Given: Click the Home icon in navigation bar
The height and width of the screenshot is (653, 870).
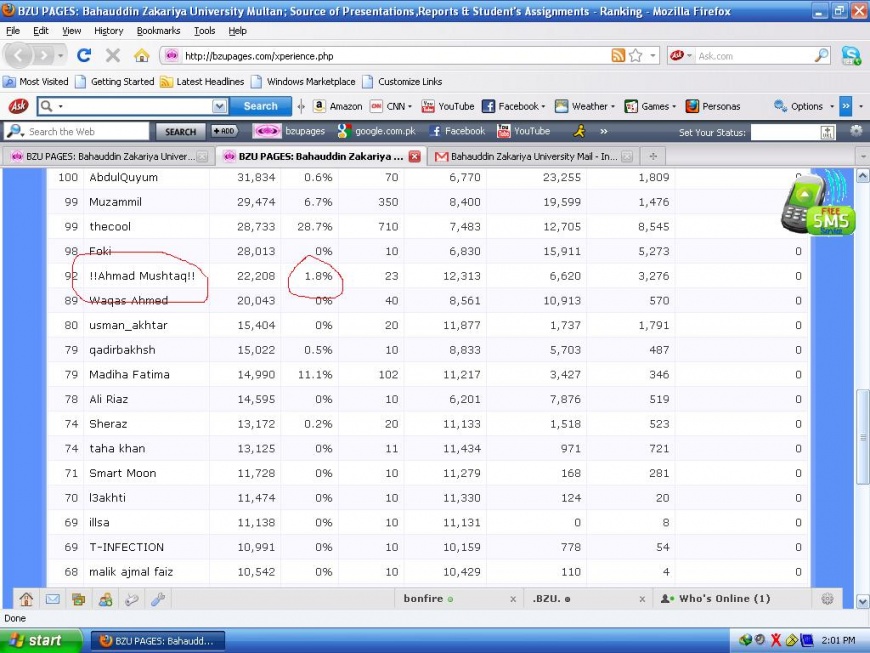Looking at the screenshot, I should (x=141, y=56).
